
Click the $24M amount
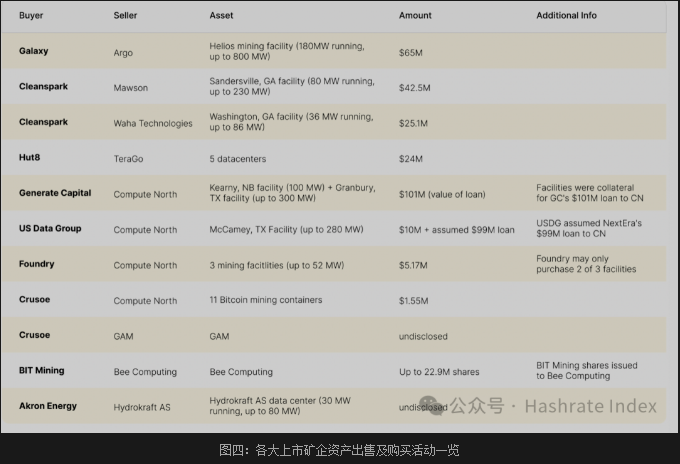click(411, 159)
